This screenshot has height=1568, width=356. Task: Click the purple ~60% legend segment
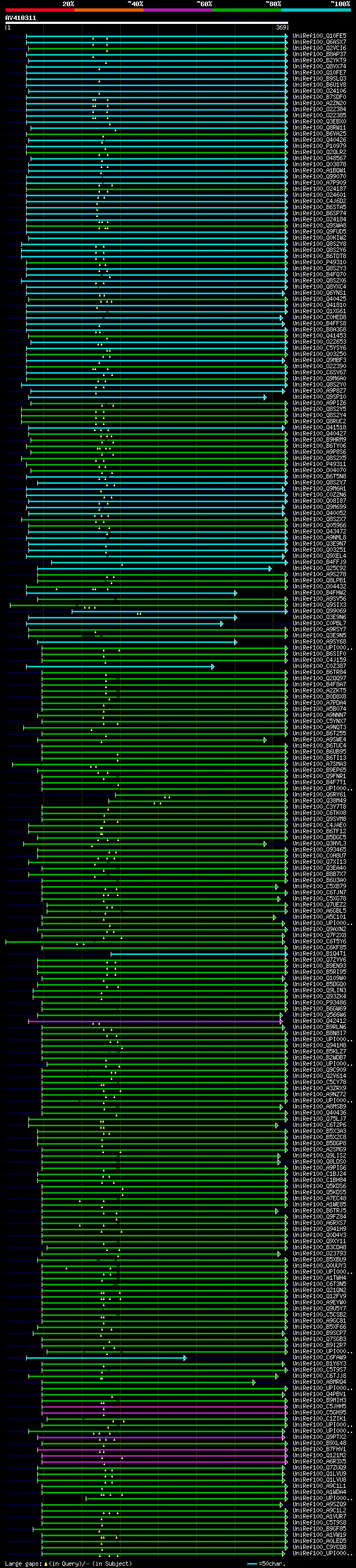click(x=179, y=11)
